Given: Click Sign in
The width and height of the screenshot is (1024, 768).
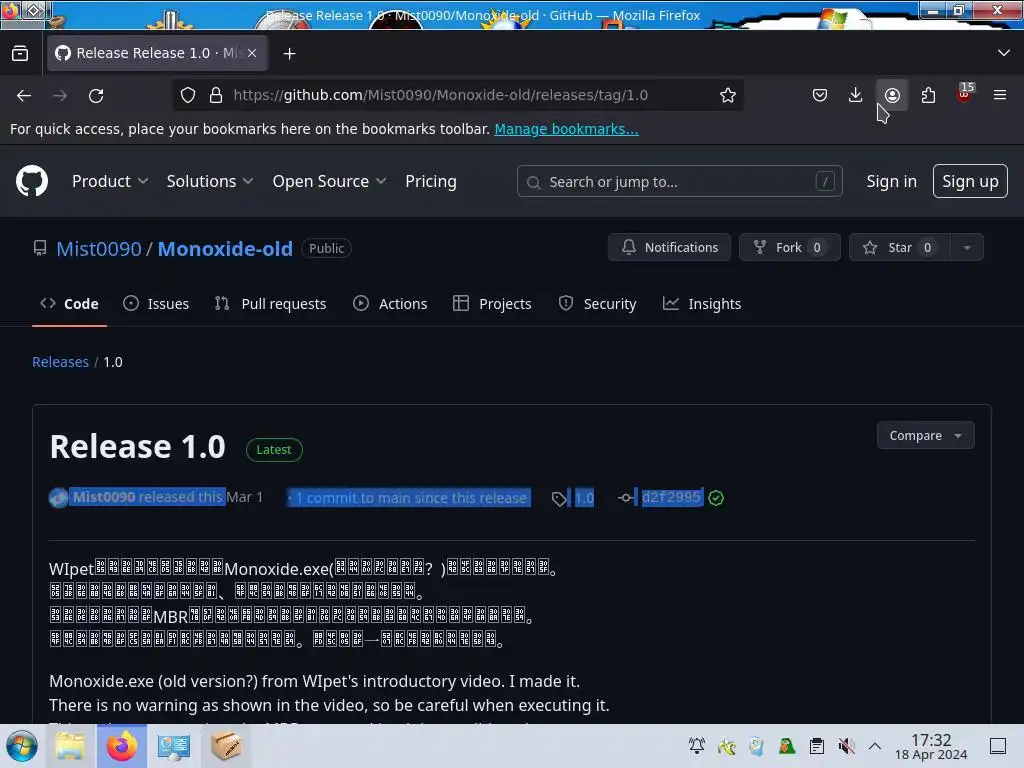Looking at the screenshot, I should tap(891, 182).
